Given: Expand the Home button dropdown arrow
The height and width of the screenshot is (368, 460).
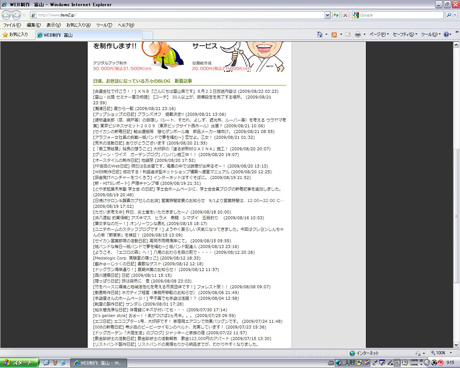Looking at the screenshot, I should click(x=326, y=34).
